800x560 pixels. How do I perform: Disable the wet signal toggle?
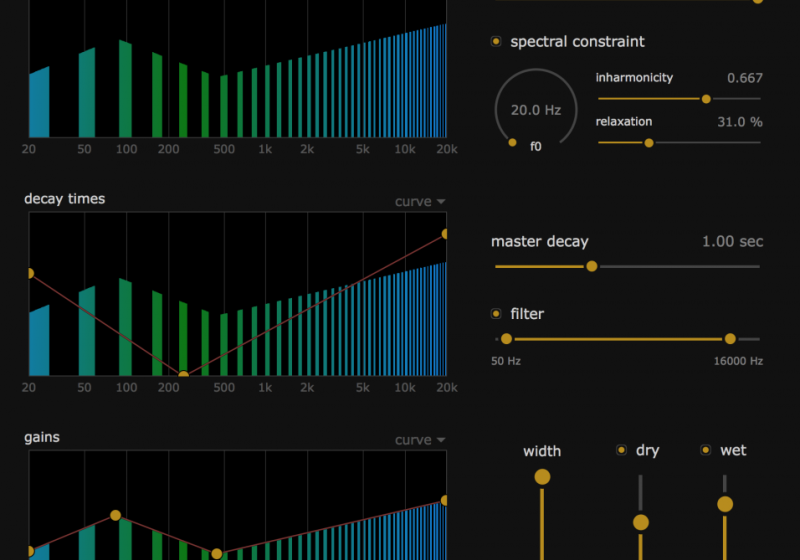pos(706,450)
